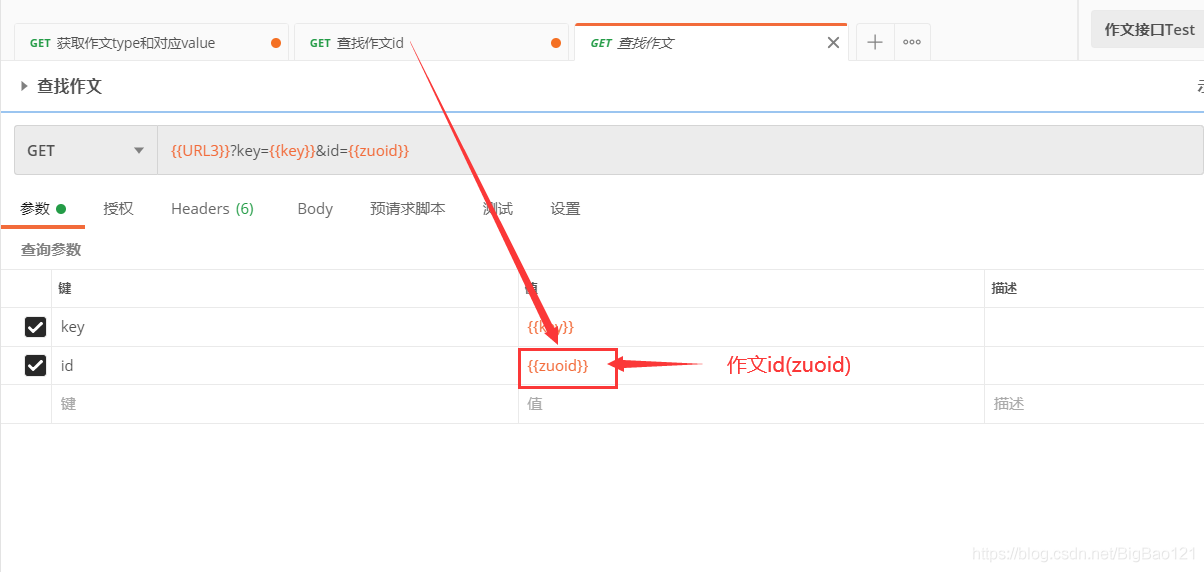
Task: Expand the 查找作文 request title section
Action: tap(24, 87)
